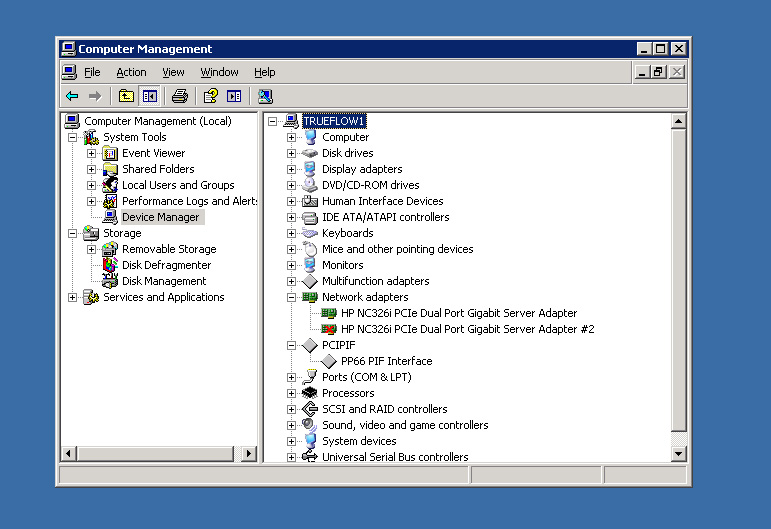Viewport: 771px width, 529px height.
Task: Open the Window menu
Action: coord(219,72)
